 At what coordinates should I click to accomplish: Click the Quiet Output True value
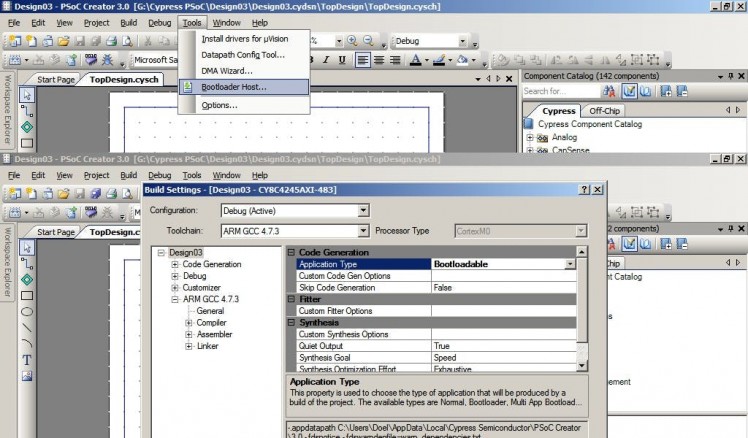click(x=504, y=346)
